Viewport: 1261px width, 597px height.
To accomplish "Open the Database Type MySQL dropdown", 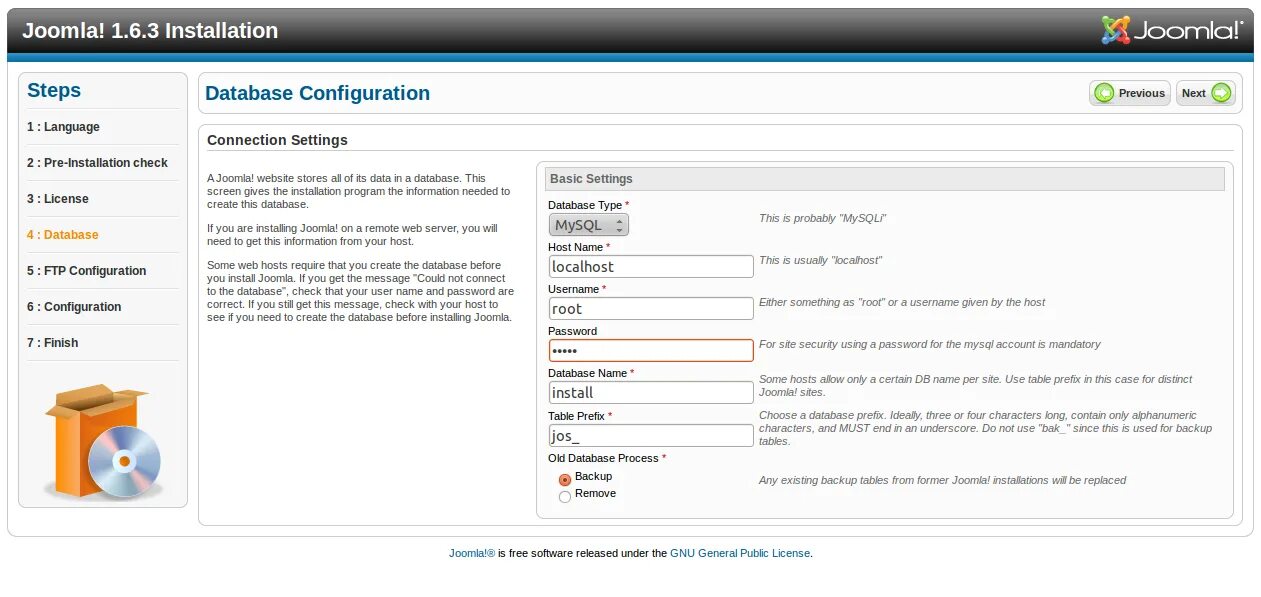I will click(x=588, y=225).
